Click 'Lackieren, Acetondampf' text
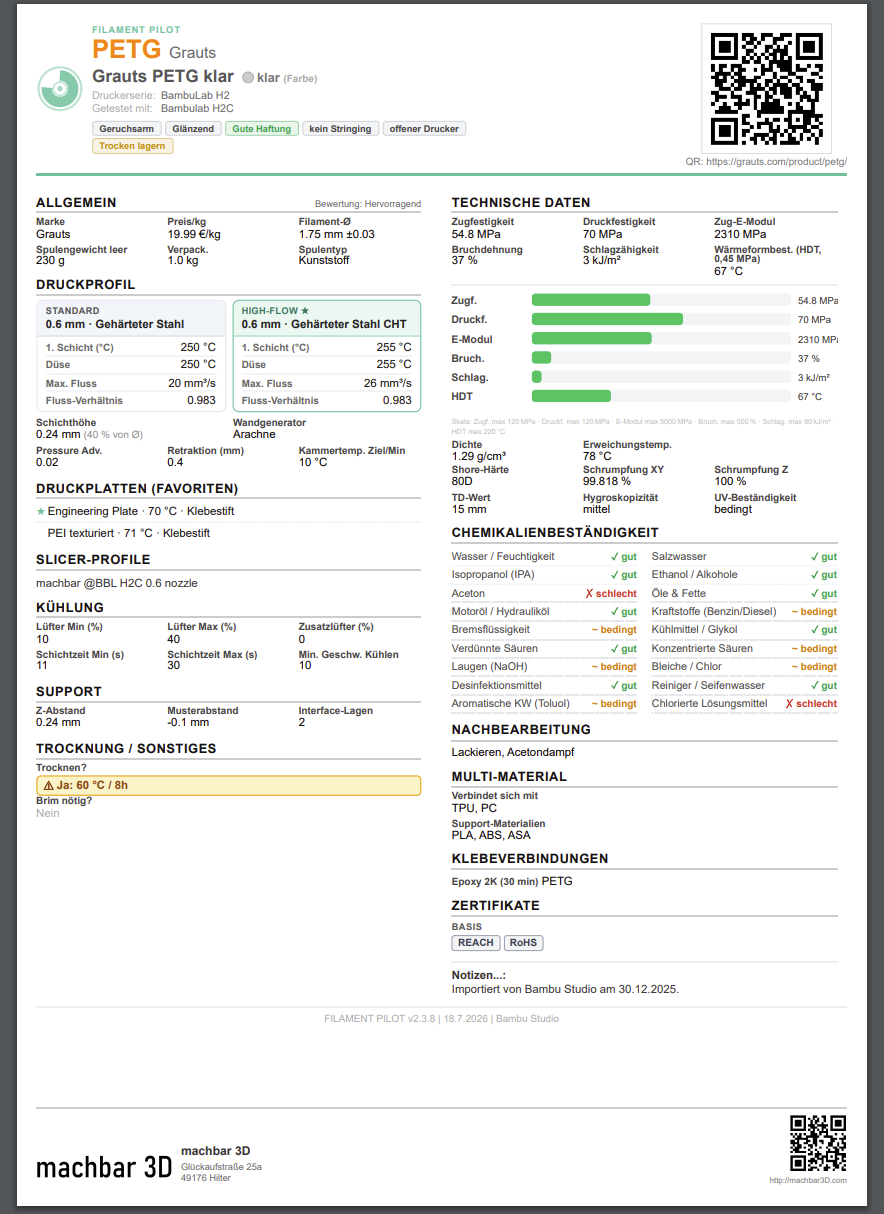Screen dimensions: 884x1214 coord(513,752)
